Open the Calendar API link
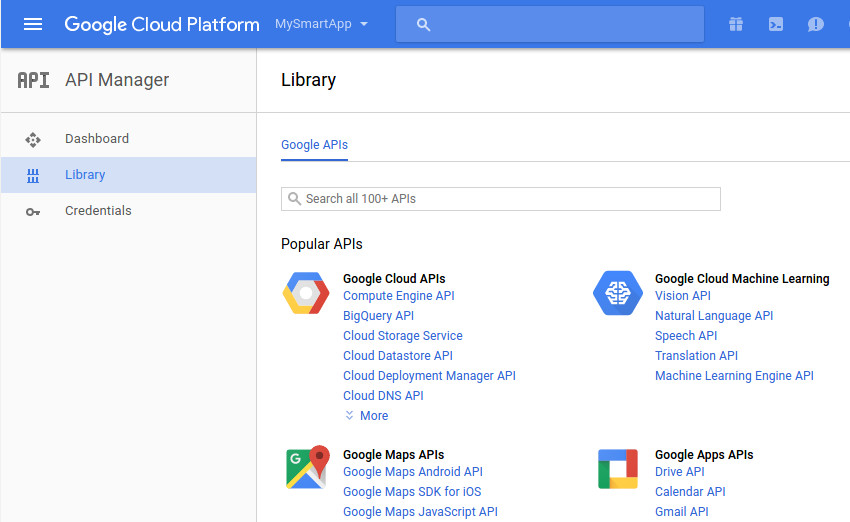Image resolution: width=850 pixels, height=522 pixels. (x=690, y=492)
